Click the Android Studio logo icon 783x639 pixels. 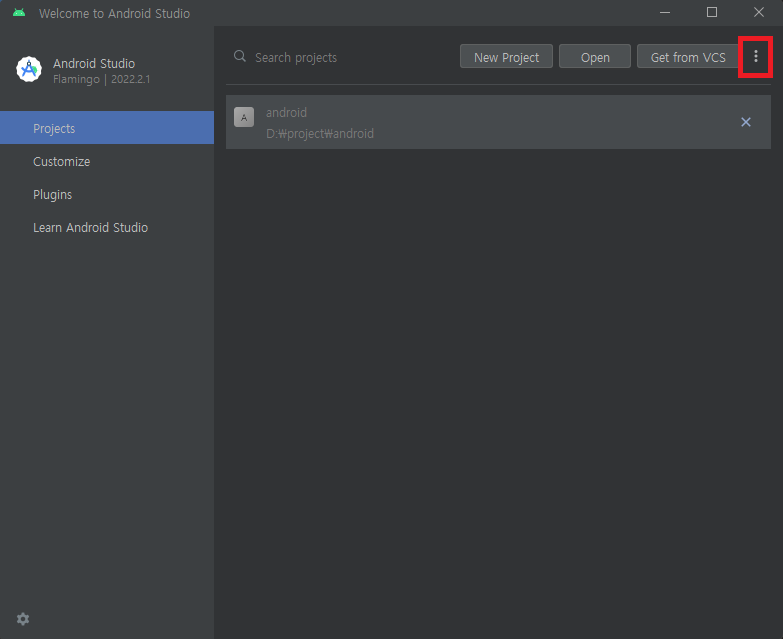[x=29, y=69]
